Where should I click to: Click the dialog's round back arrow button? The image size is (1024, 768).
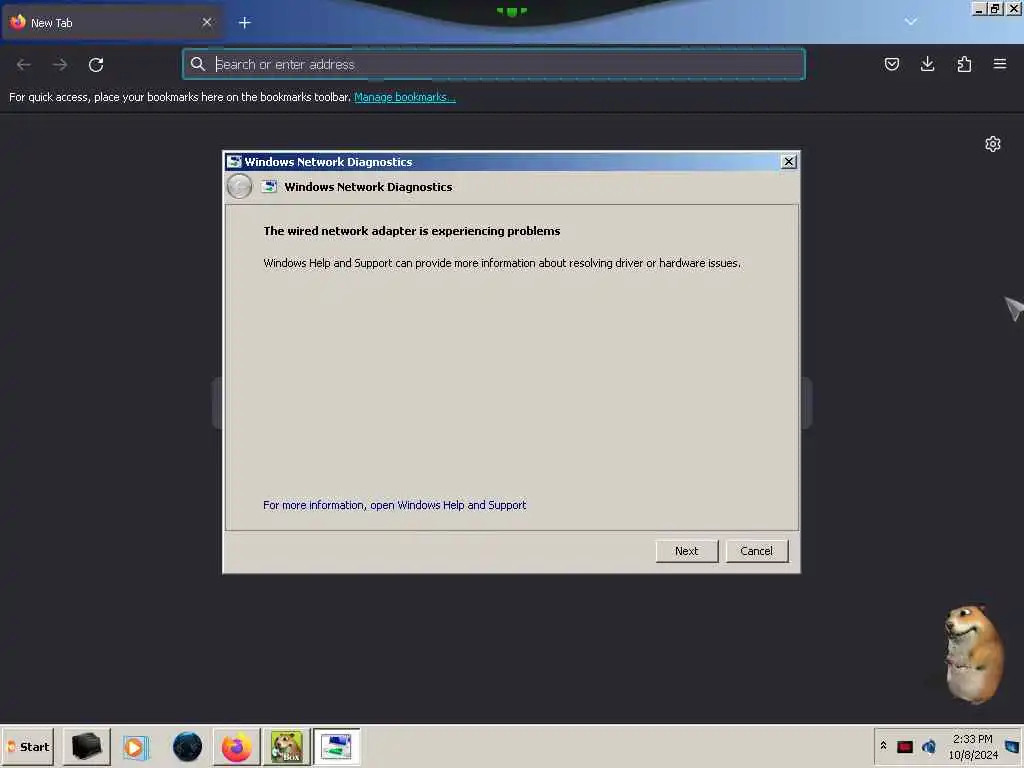[x=239, y=187]
